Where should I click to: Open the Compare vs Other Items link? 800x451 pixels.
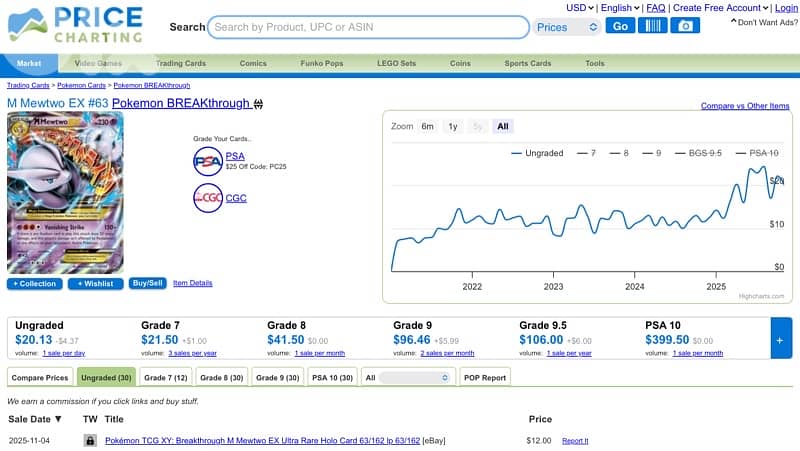745,105
